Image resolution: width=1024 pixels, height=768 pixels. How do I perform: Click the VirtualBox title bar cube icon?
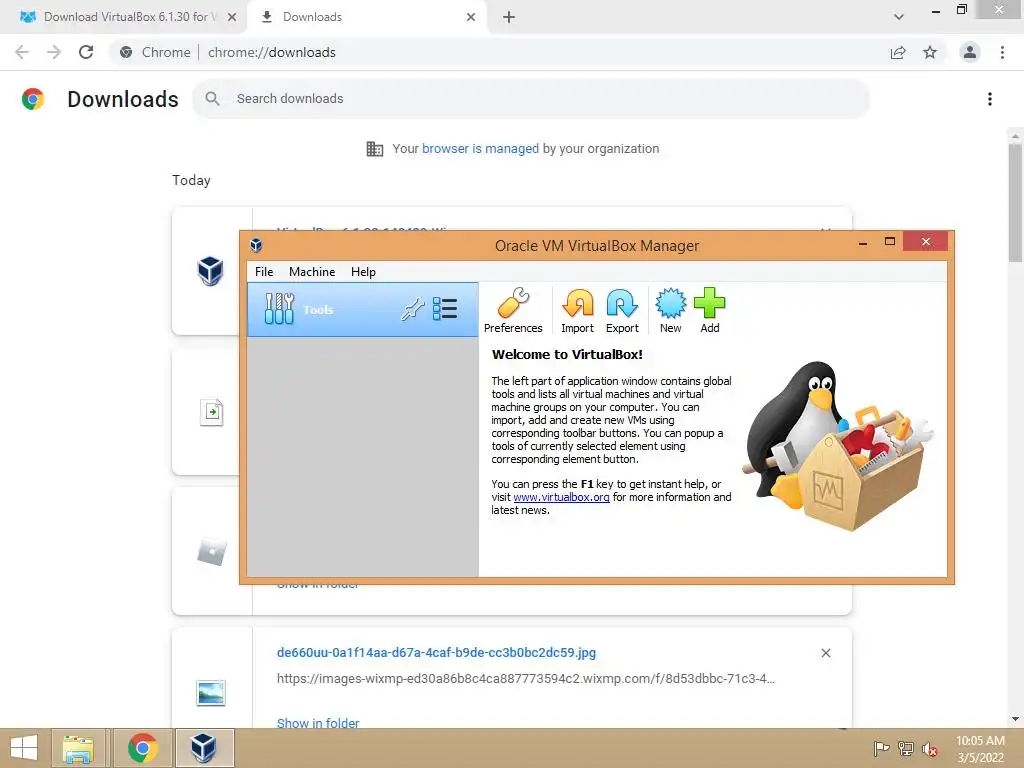256,245
